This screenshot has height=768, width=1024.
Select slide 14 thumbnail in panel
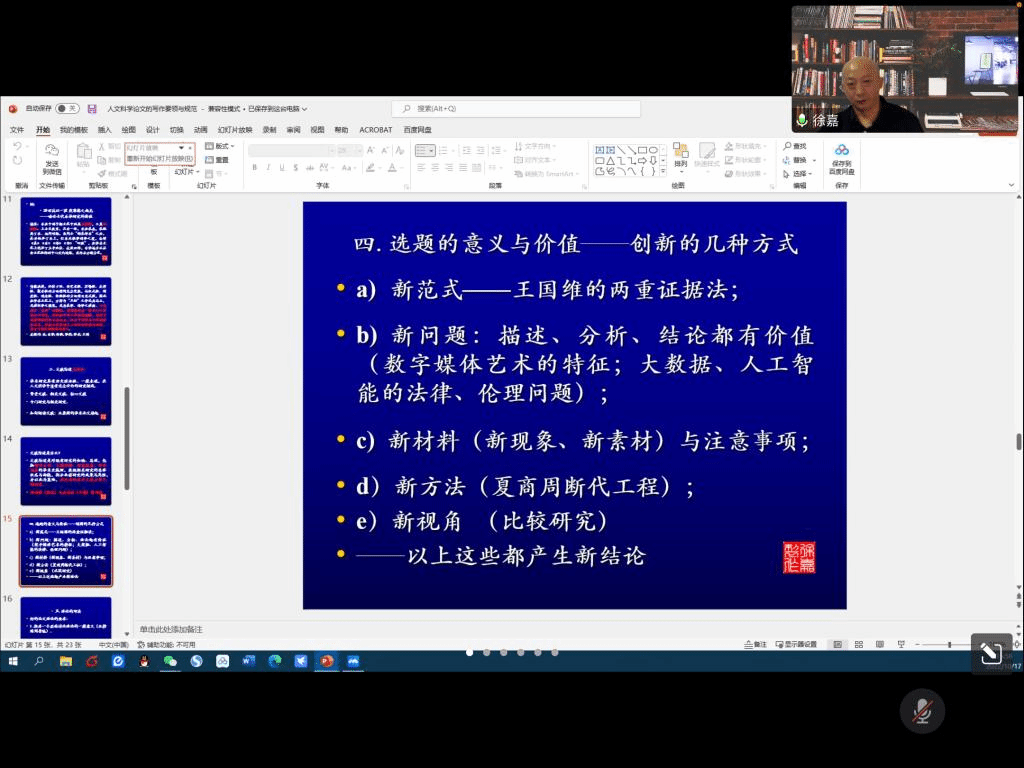66,471
